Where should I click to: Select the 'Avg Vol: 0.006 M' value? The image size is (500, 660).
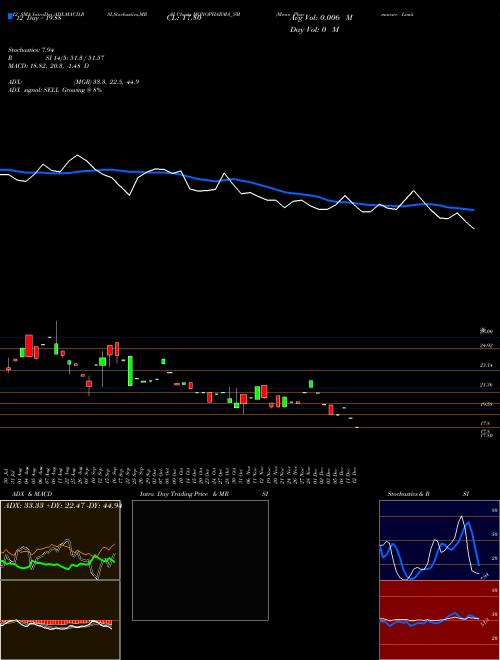coord(321,18)
